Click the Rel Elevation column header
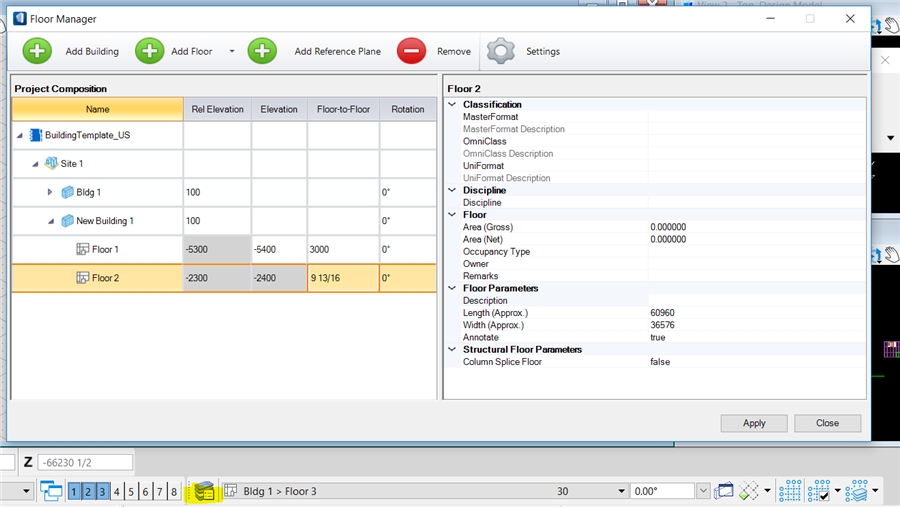Image resolution: width=900 pixels, height=507 pixels. [x=218, y=109]
